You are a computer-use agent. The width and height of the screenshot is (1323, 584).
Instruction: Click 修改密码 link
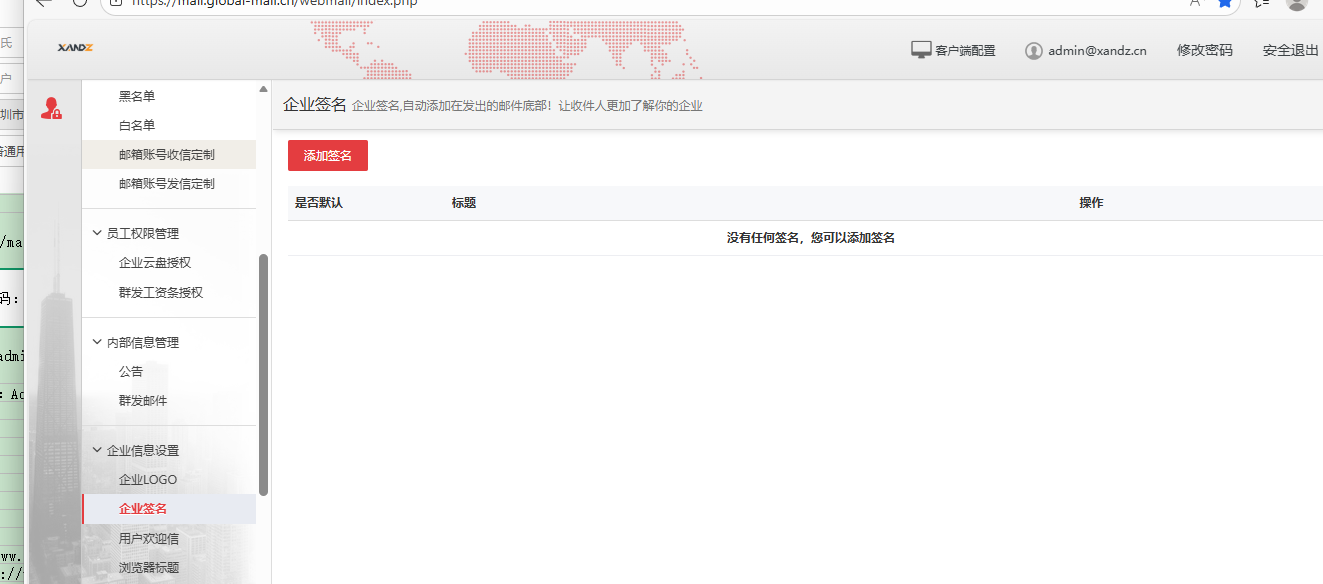click(x=1205, y=50)
